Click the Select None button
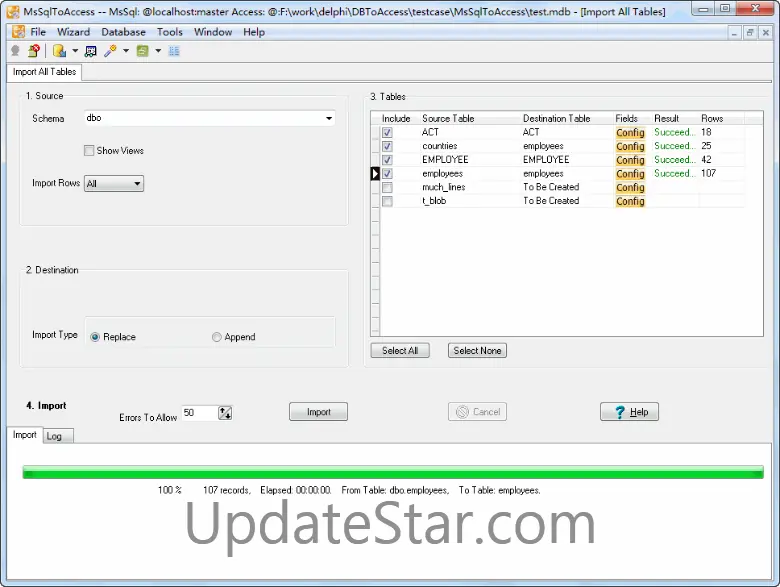 (477, 351)
